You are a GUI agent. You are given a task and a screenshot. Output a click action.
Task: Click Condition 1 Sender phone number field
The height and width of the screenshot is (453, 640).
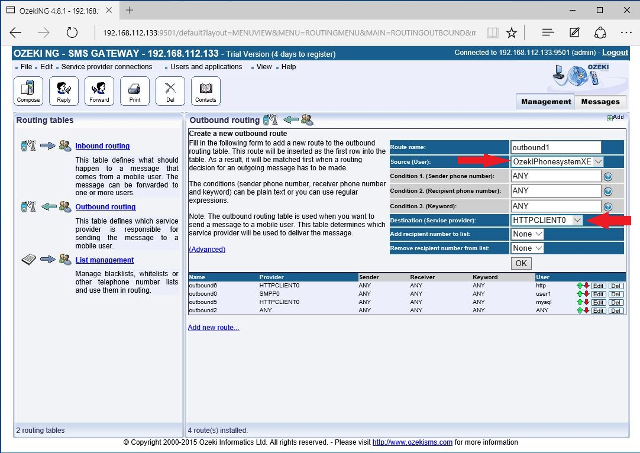556,176
